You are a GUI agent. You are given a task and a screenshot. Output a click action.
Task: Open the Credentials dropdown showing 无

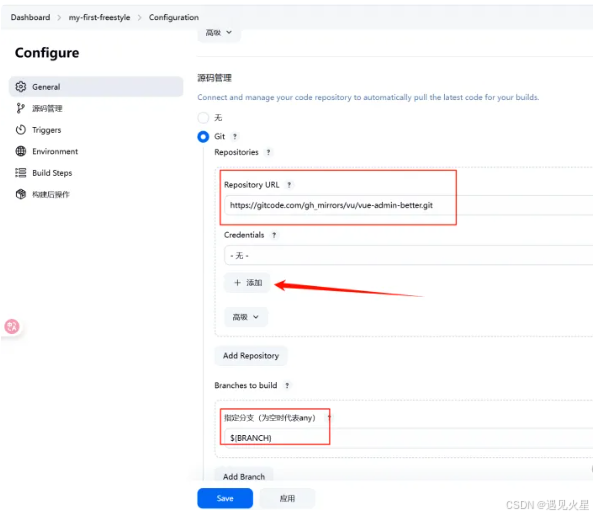coord(408,256)
